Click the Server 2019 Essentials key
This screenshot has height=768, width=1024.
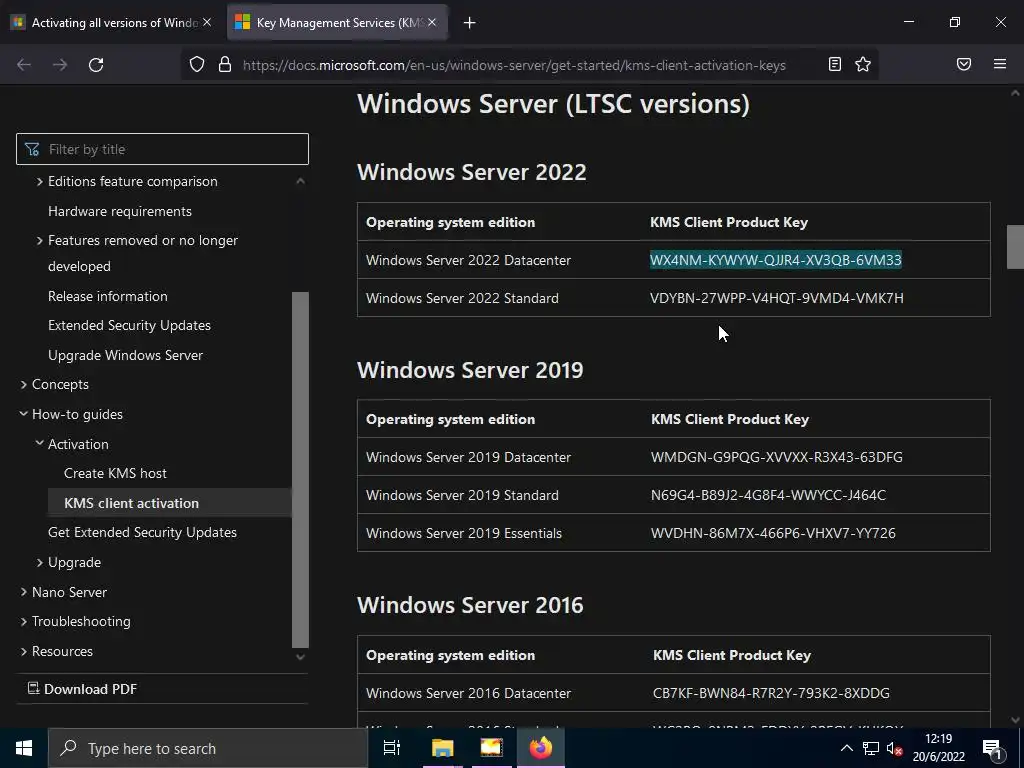tap(773, 533)
